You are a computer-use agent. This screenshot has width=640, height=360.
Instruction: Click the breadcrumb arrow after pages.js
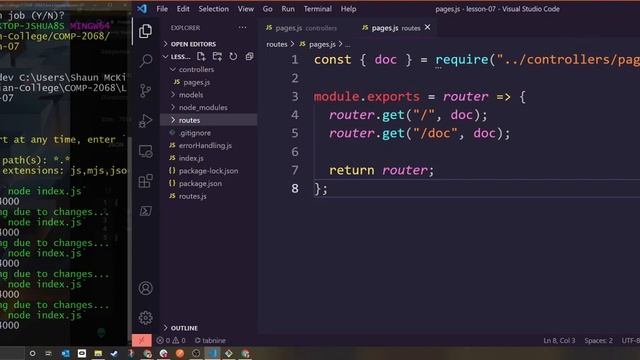(x=340, y=44)
